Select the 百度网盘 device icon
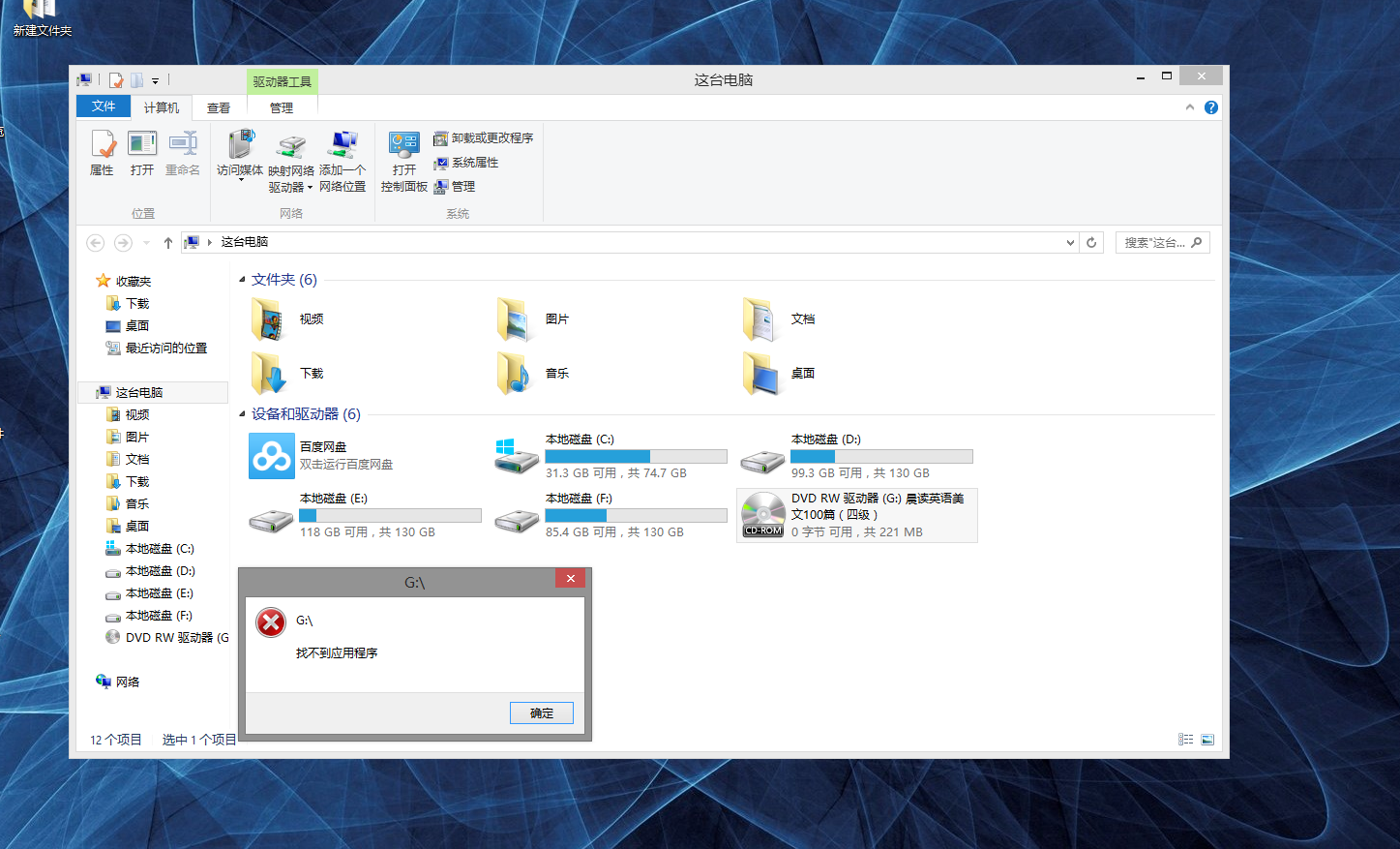The width and height of the screenshot is (1400, 849). click(x=272, y=456)
